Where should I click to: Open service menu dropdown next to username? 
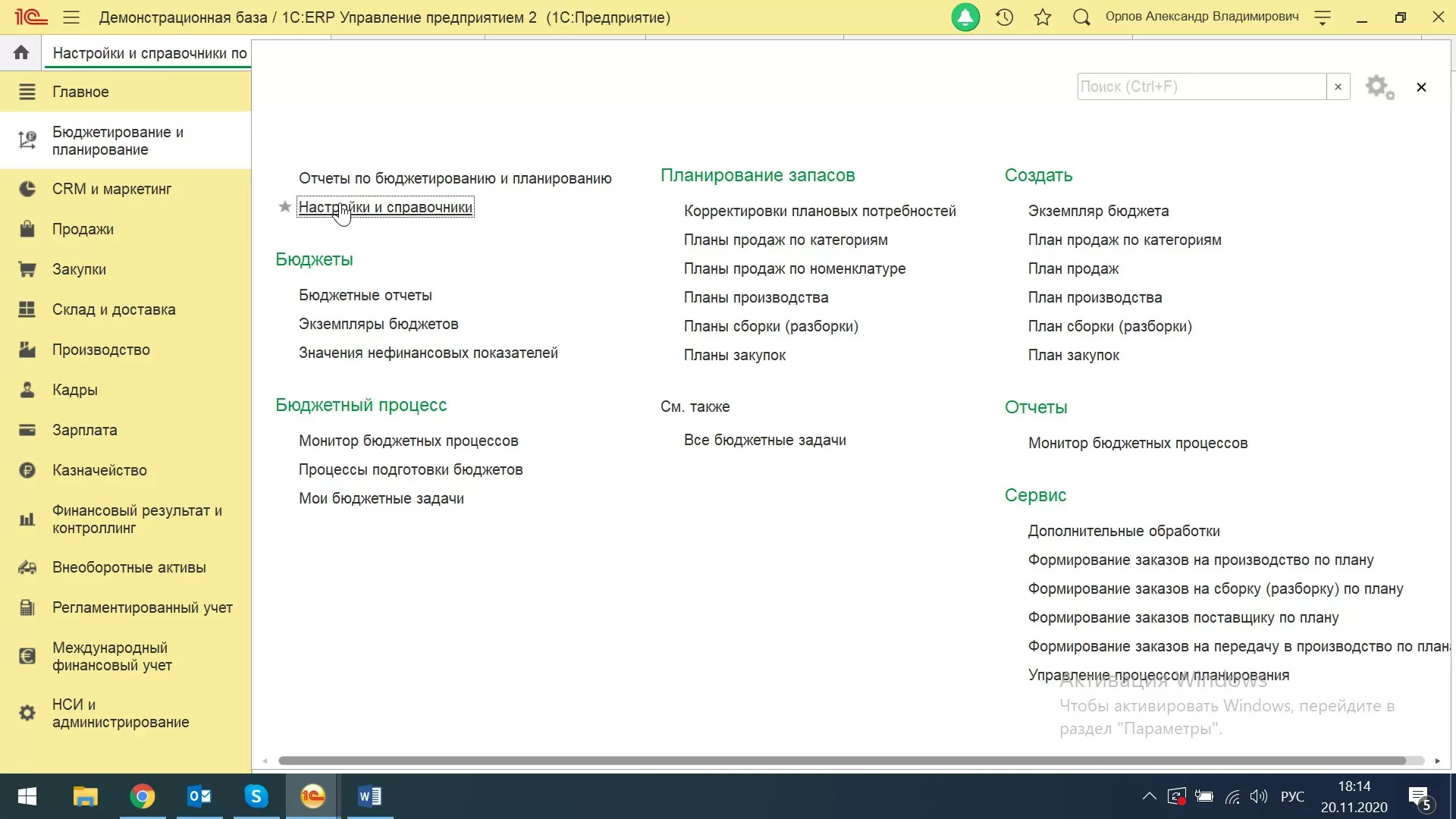(x=1323, y=18)
